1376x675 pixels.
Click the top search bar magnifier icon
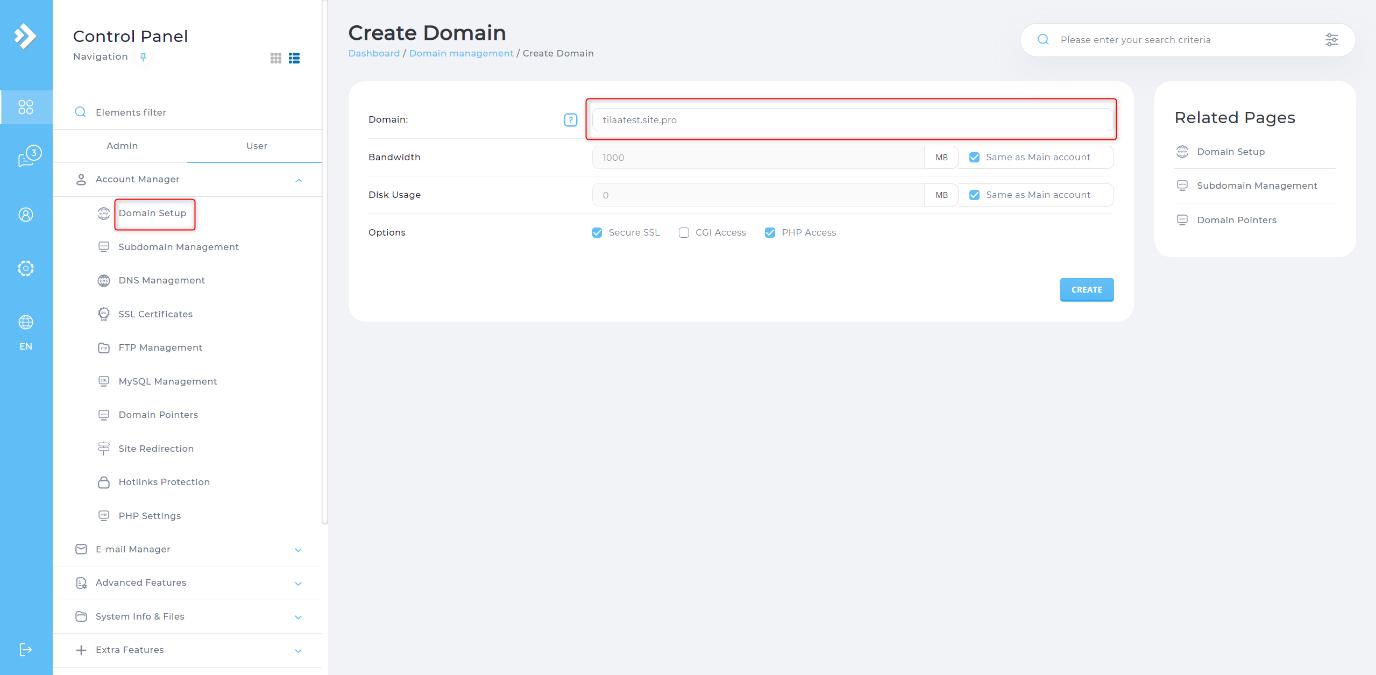(x=1043, y=40)
